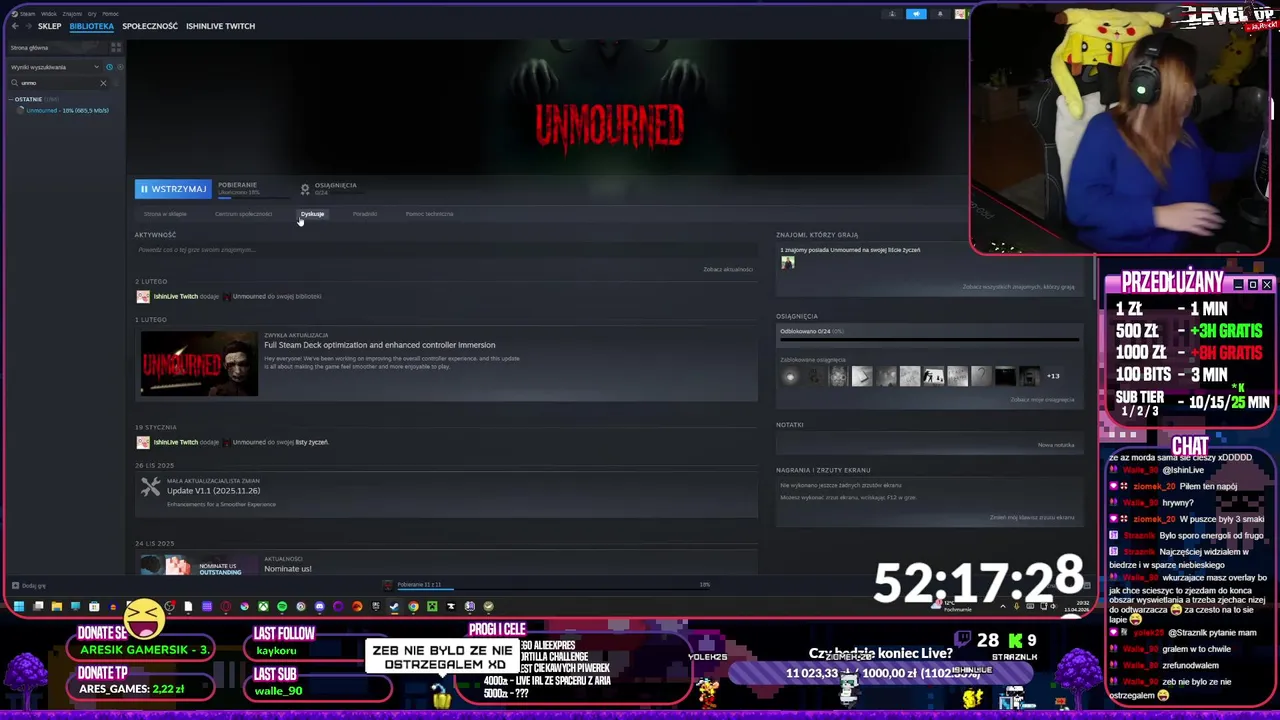The height and width of the screenshot is (720, 1280).
Task: Click the friend's avatar who wishlisted Unmourned
Action: pyautogui.click(x=788, y=263)
